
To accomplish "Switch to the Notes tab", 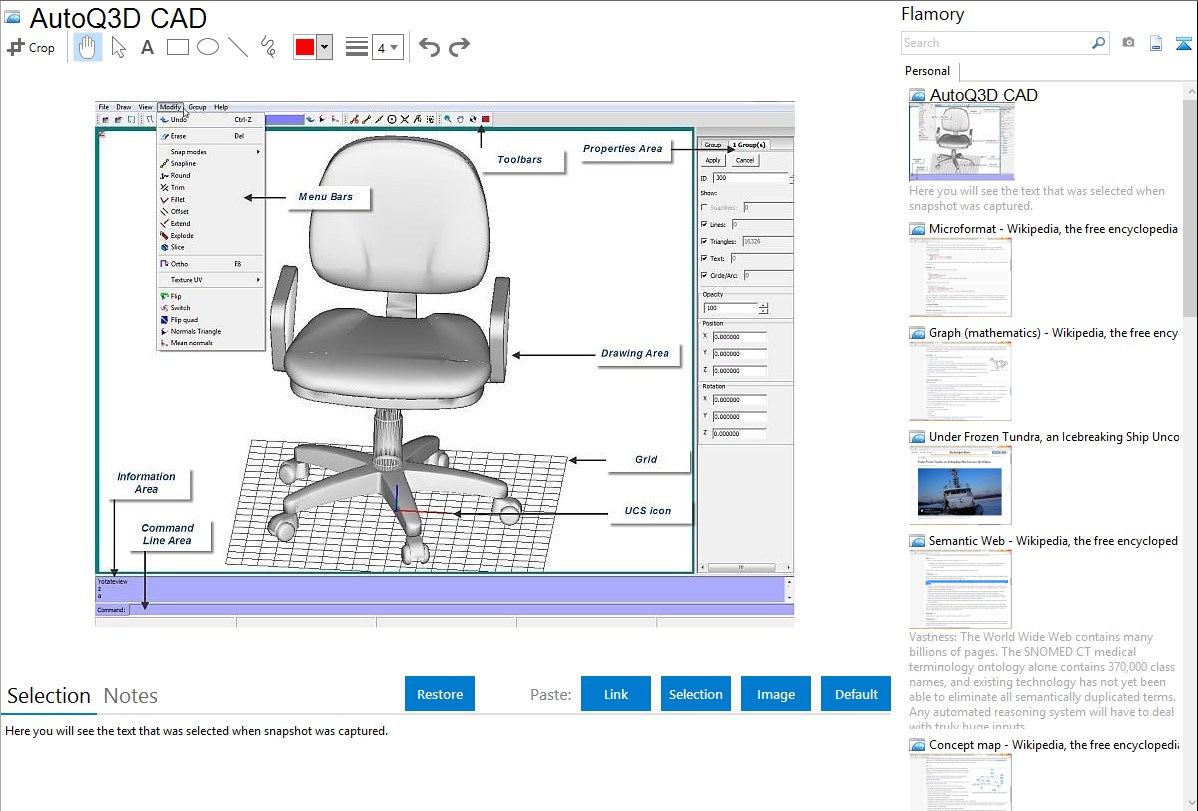I will [x=131, y=696].
